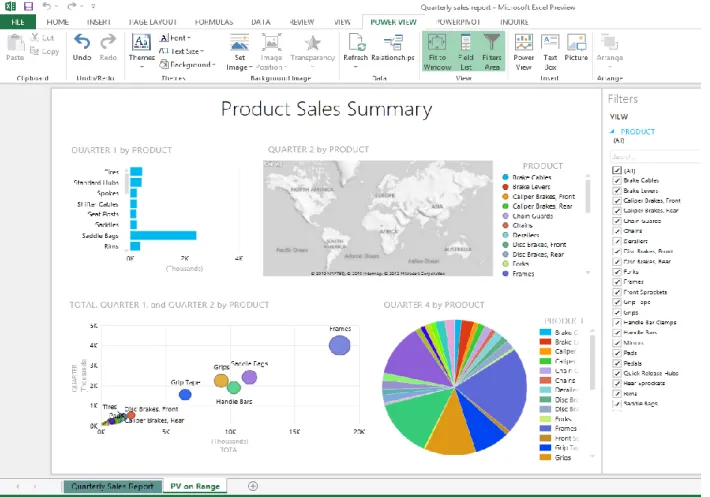Toggle the Filters Area funnel icon
The image size is (710, 497).
click(x=492, y=42)
